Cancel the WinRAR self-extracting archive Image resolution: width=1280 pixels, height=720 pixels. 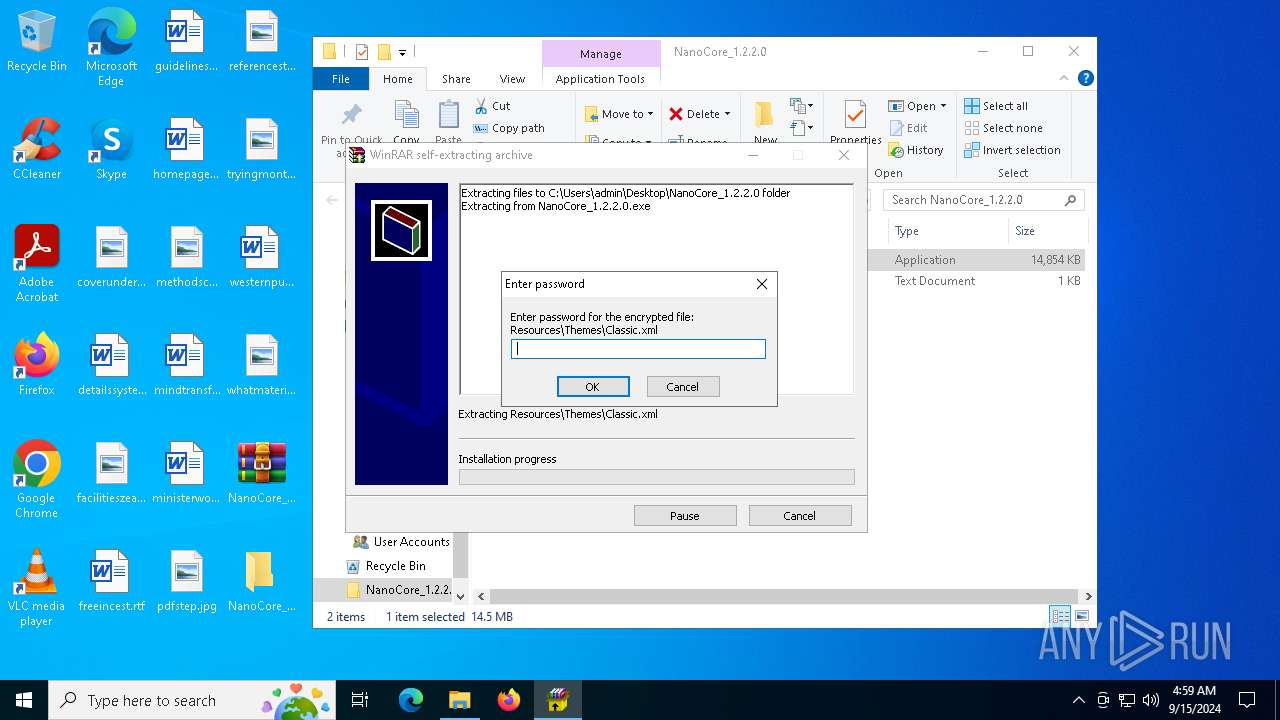pyautogui.click(x=800, y=516)
